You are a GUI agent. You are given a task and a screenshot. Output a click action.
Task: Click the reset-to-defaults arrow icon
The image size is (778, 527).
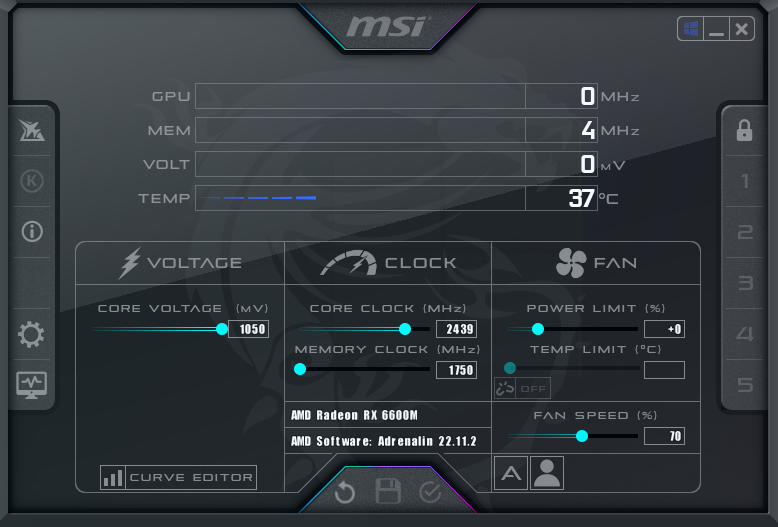[x=345, y=493]
